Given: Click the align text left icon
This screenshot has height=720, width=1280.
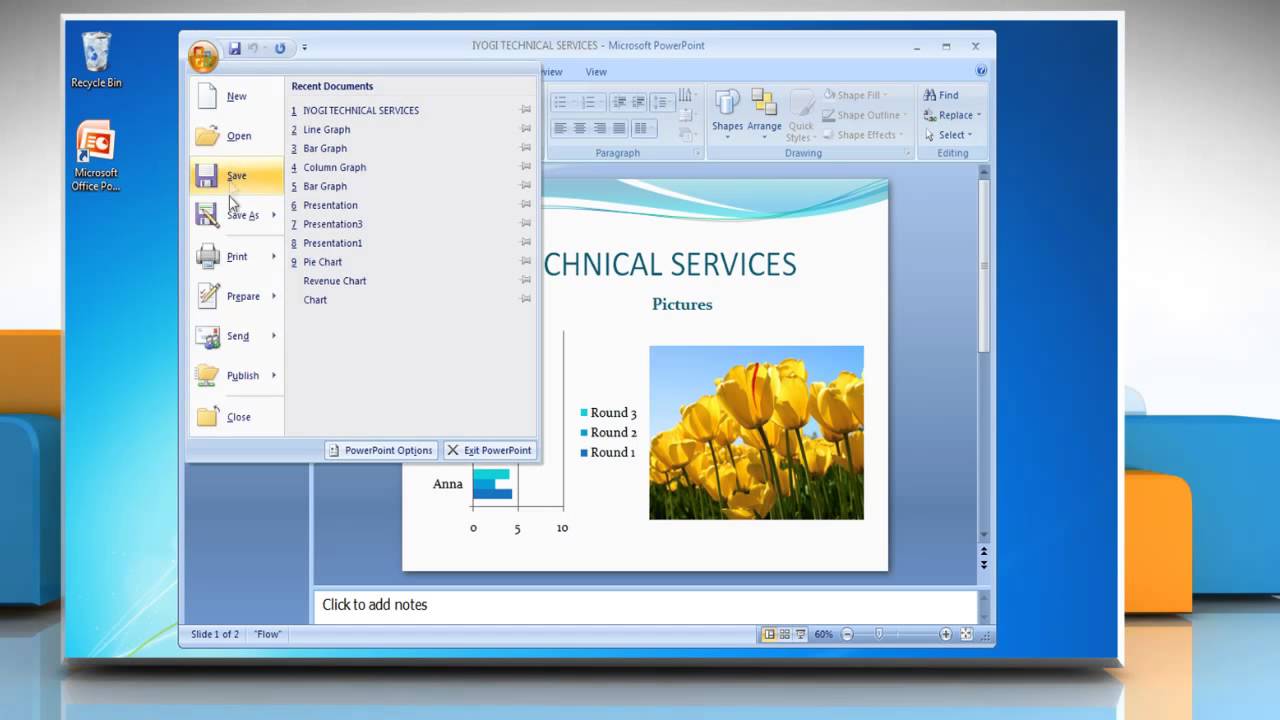Looking at the screenshot, I should (561, 128).
